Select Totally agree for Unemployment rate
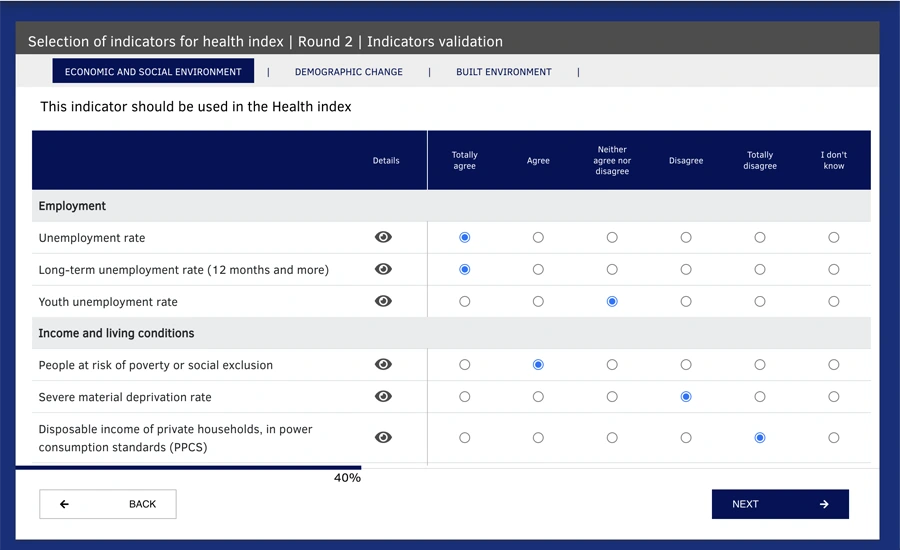 (464, 237)
